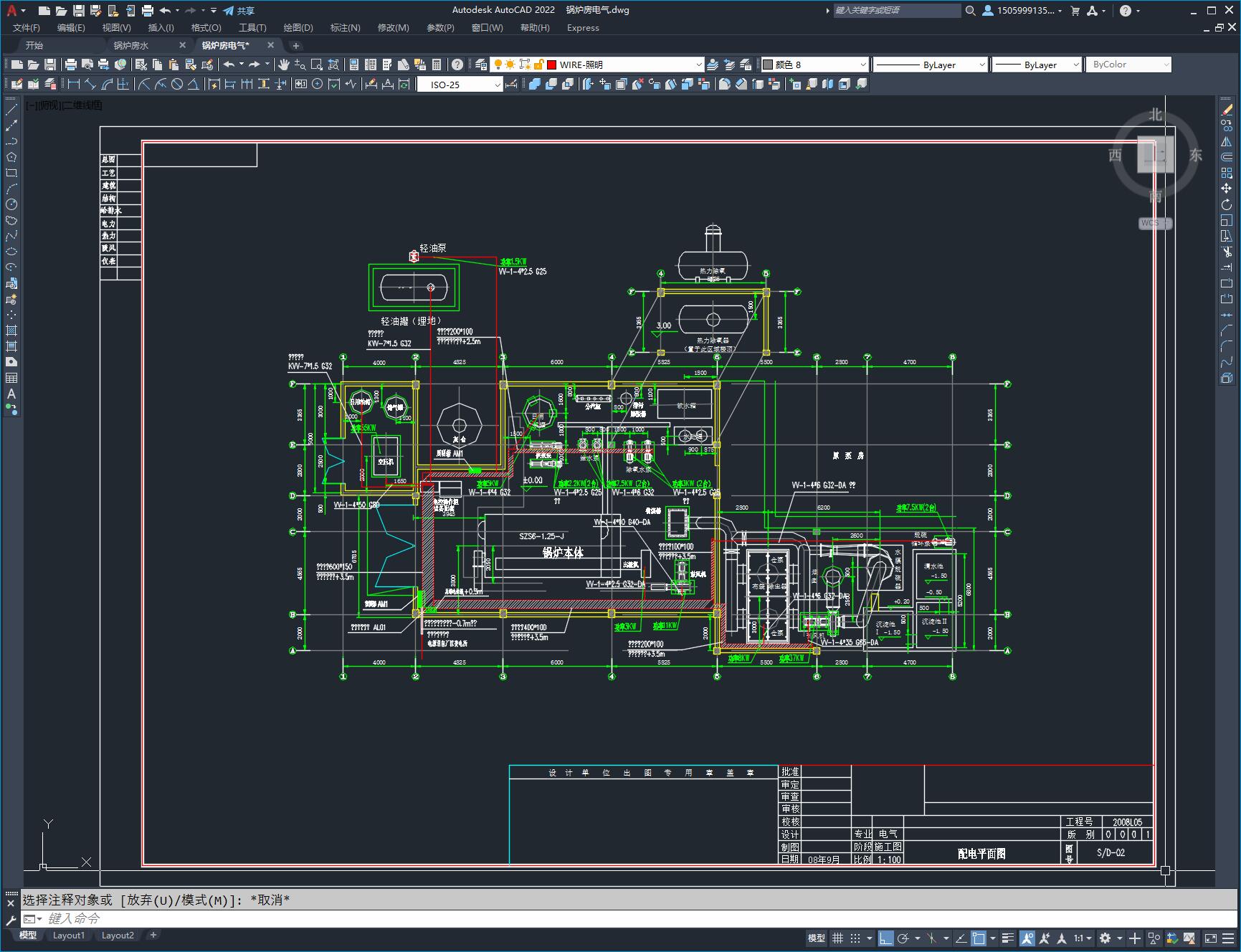Open the second ByLayer lineweight dropdown

coord(1075,65)
